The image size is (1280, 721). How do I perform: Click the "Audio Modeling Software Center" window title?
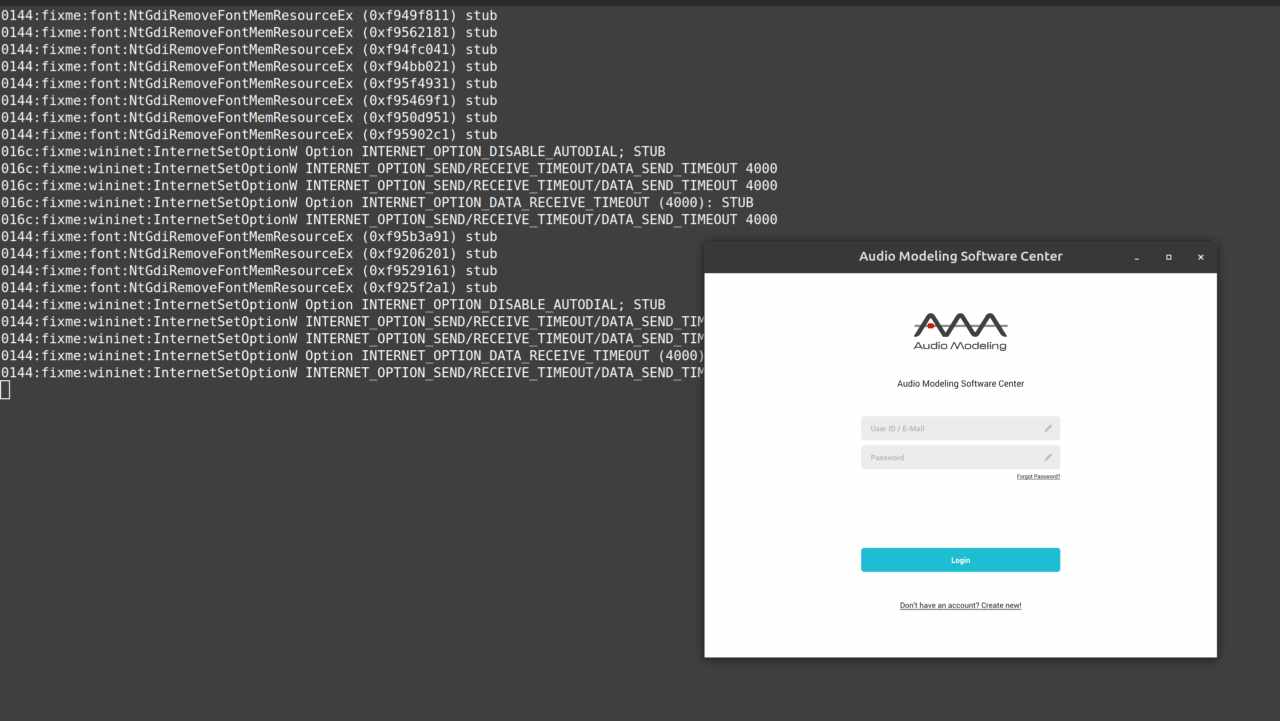click(960, 257)
